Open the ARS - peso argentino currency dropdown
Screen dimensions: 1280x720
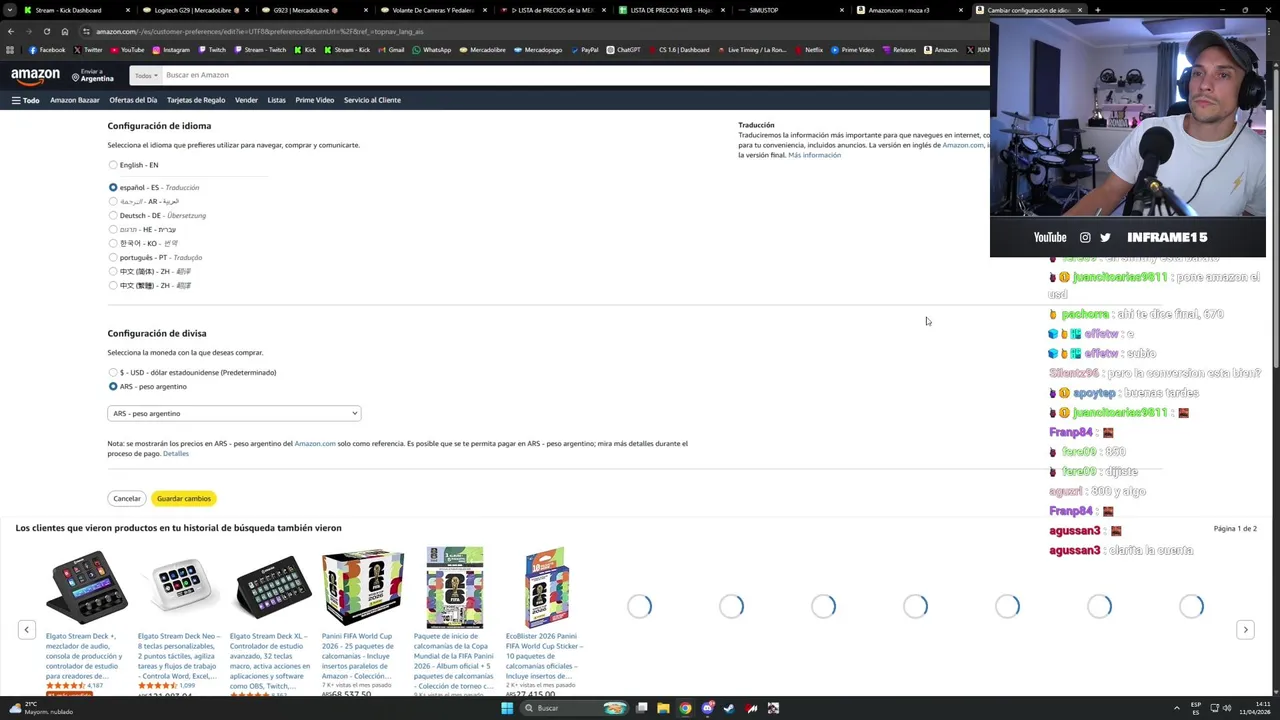[x=234, y=413]
